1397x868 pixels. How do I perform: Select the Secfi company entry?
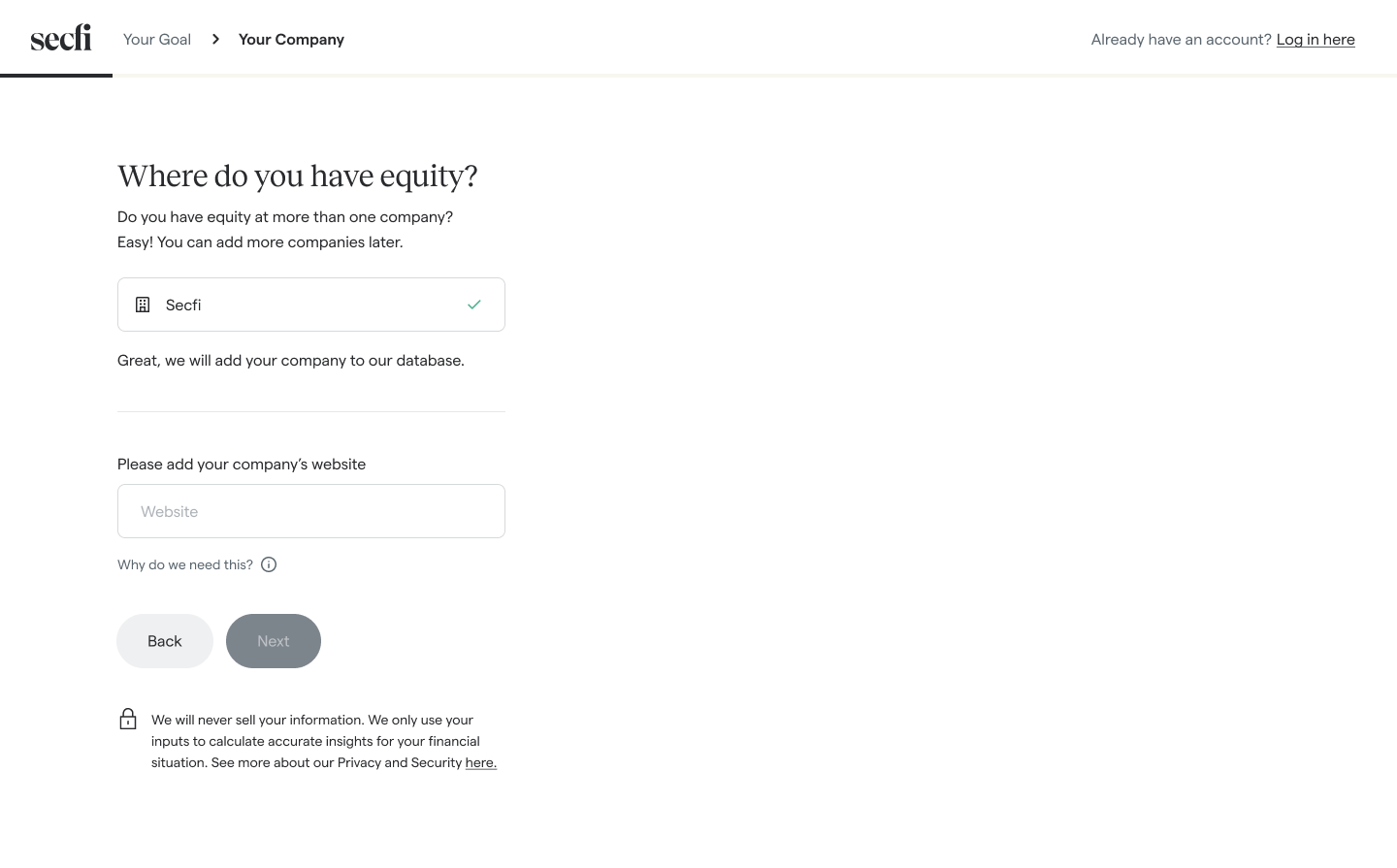click(310, 304)
